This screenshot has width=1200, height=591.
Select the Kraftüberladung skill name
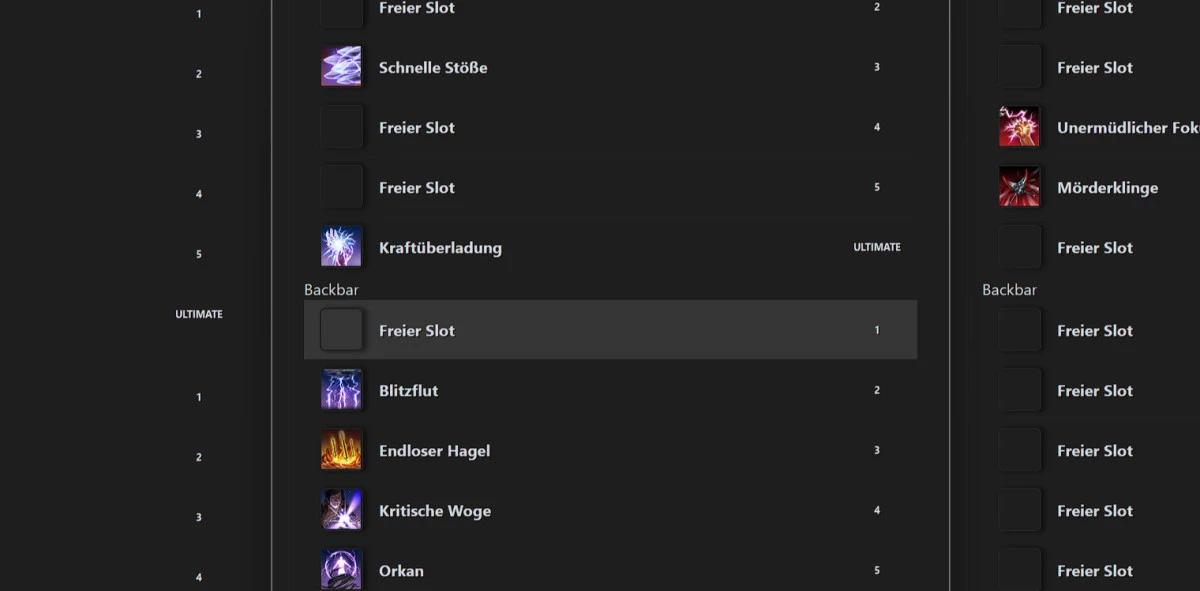[440, 248]
